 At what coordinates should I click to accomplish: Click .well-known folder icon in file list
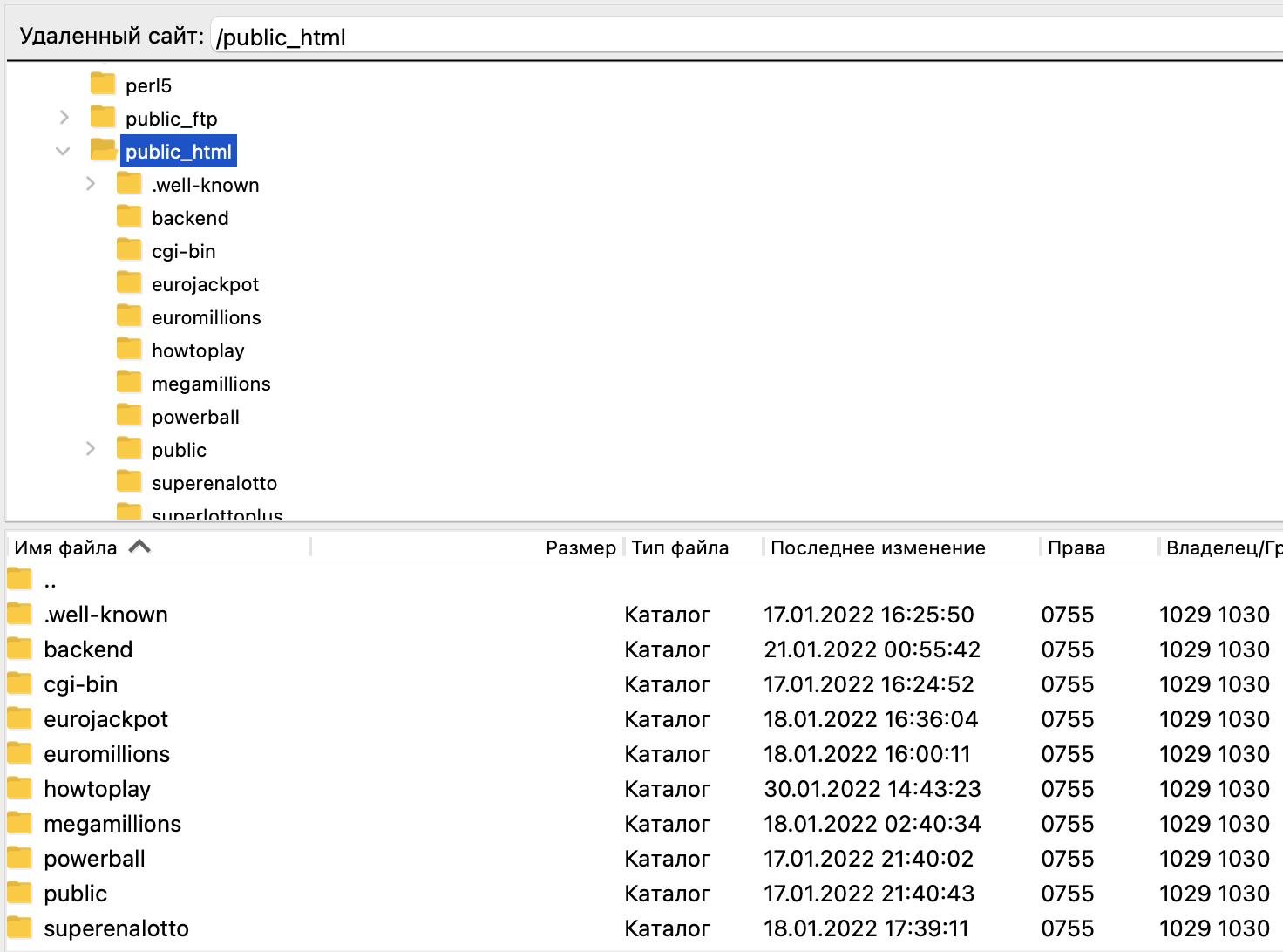click(19, 614)
